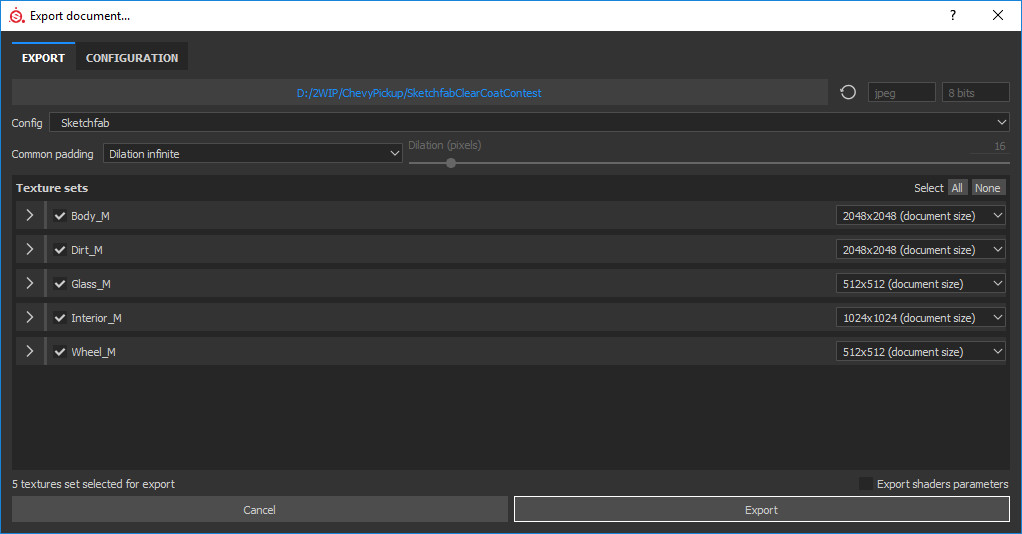This screenshot has width=1022, height=534.
Task: Expand the Wheel_M texture set row
Action: pyautogui.click(x=29, y=351)
